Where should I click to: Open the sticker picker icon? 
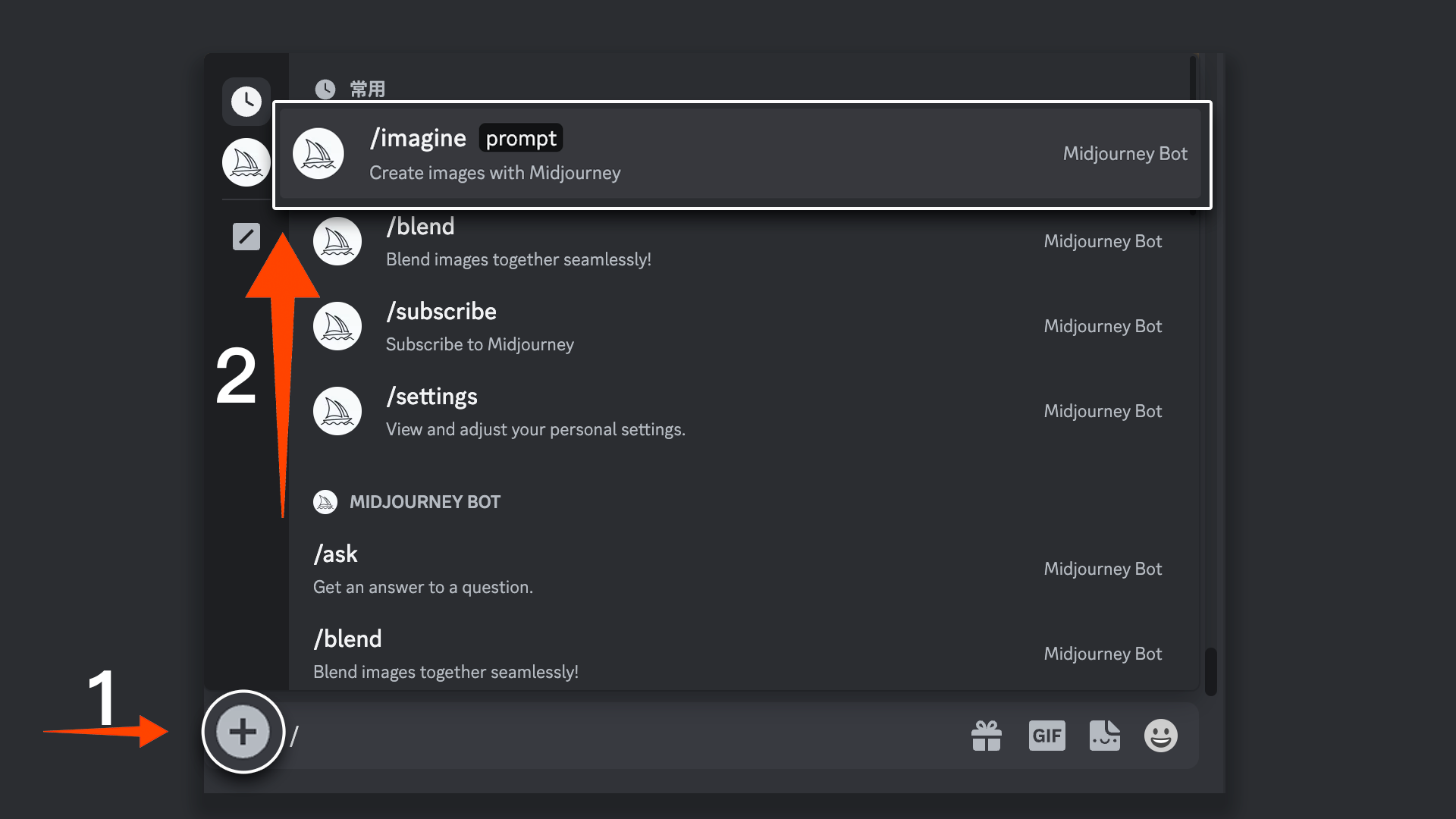(x=1104, y=736)
